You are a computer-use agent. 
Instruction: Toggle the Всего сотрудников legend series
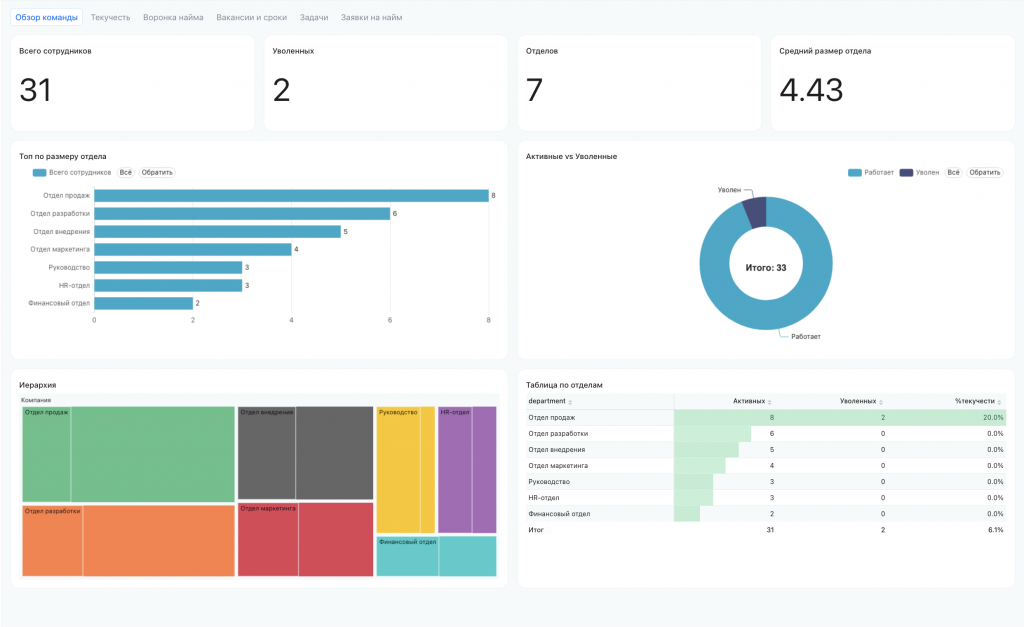coord(72,172)
